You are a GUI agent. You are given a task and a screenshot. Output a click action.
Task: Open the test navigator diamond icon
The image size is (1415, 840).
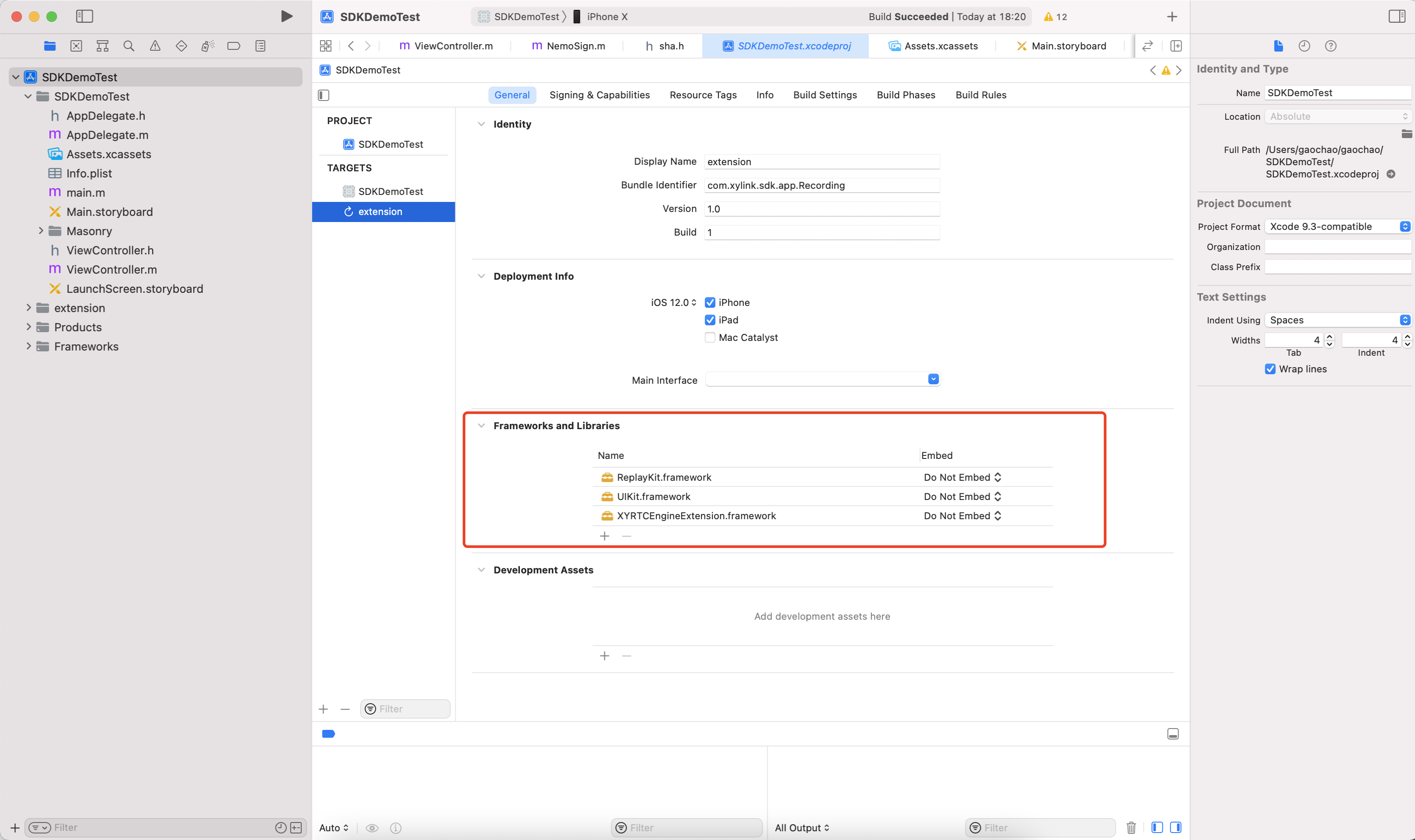point(181,46)
